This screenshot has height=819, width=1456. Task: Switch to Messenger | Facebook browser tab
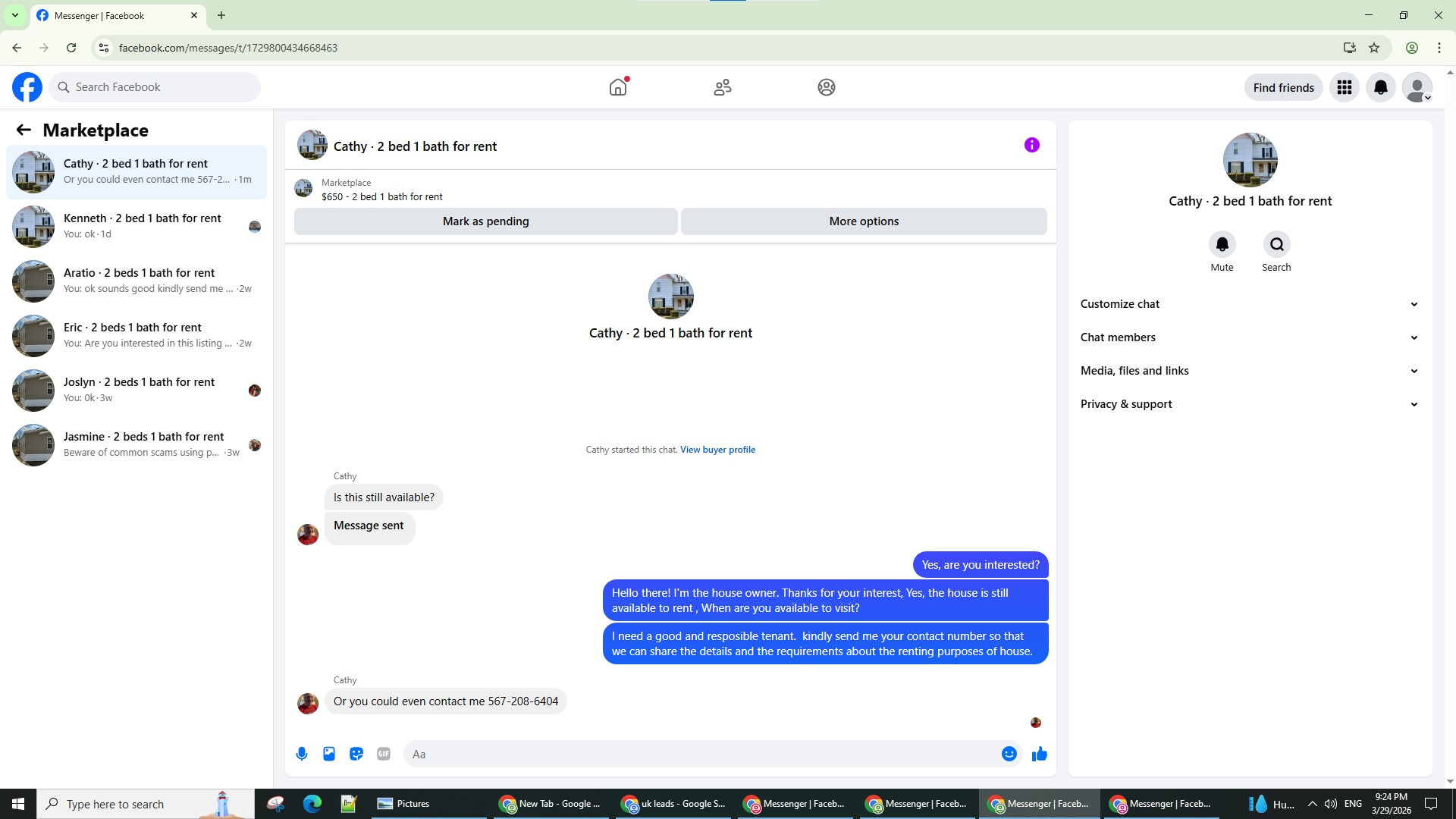click(x=118, y=15)
